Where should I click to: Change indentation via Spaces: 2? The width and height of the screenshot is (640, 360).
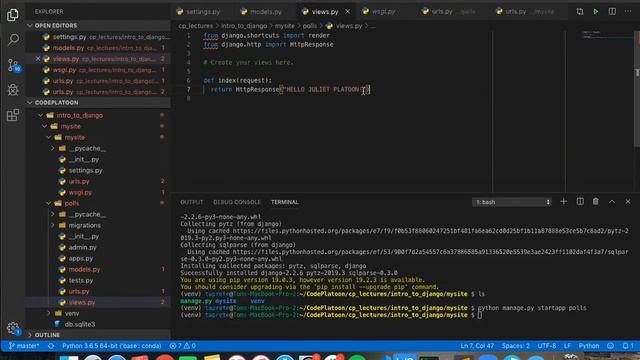coord(516,346)
